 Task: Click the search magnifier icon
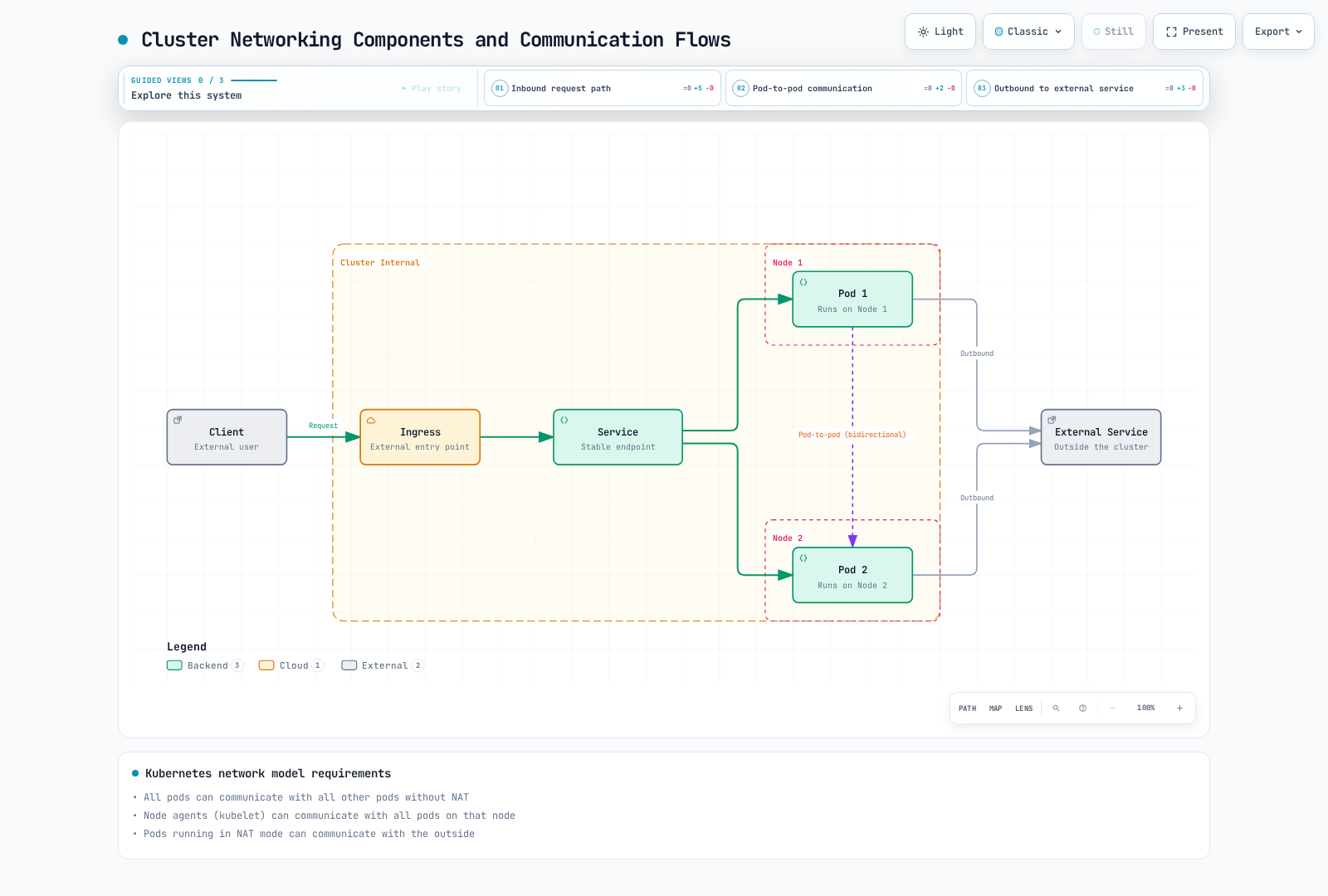pos(1056,709)
